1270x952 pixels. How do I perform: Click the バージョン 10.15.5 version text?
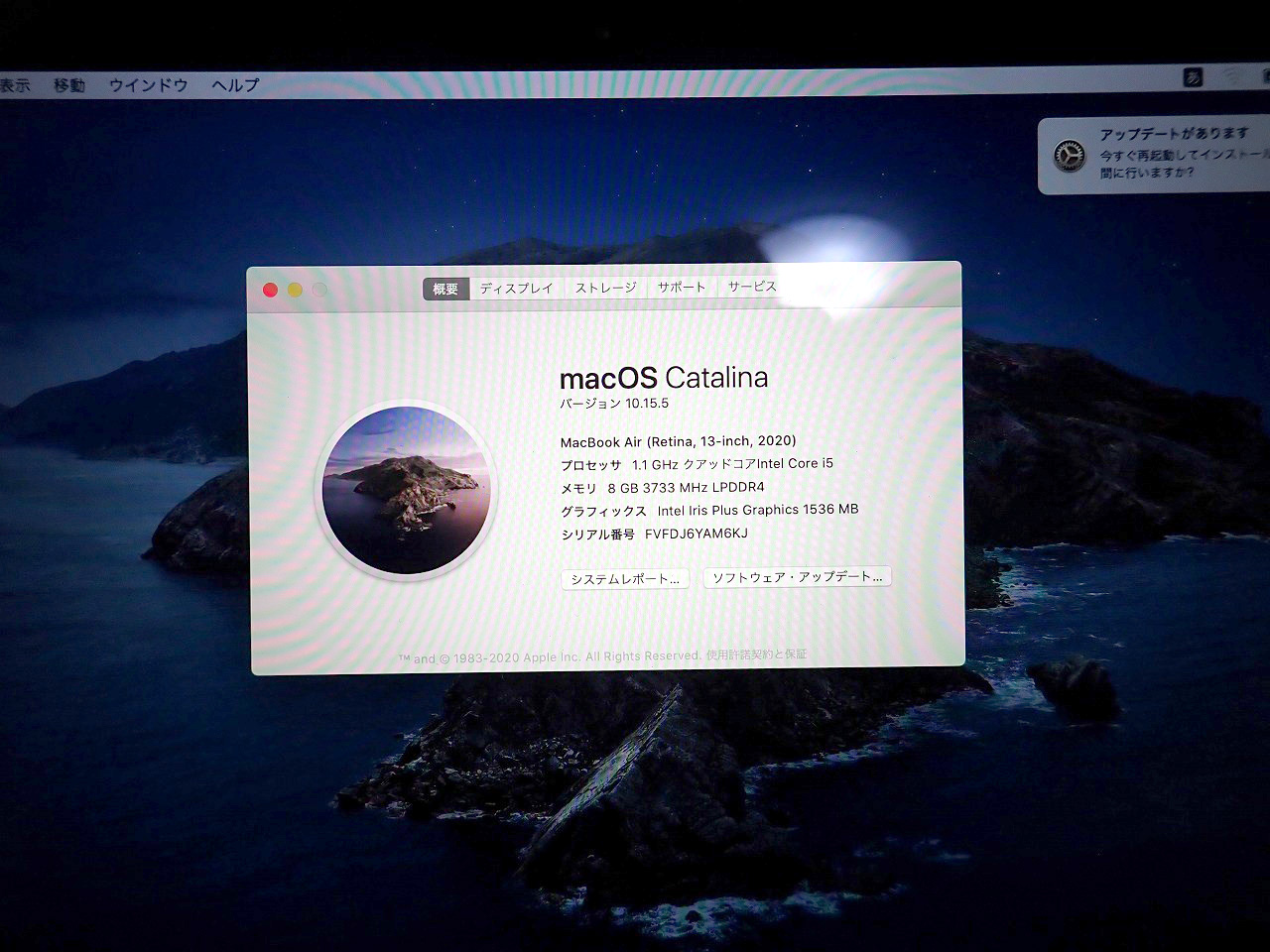(x=614, y=404)
